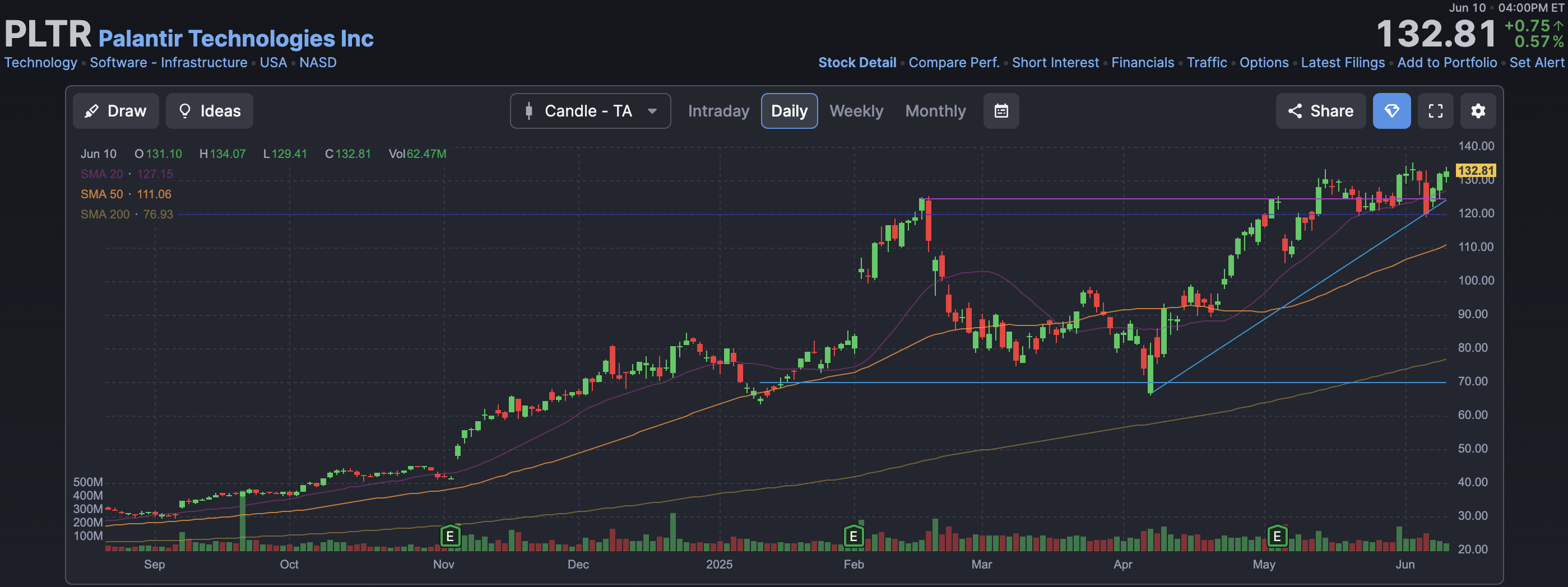Click the PLTR ticker symbol
The height and width of the screenshot is (587, 1568).
click(48, 34)
